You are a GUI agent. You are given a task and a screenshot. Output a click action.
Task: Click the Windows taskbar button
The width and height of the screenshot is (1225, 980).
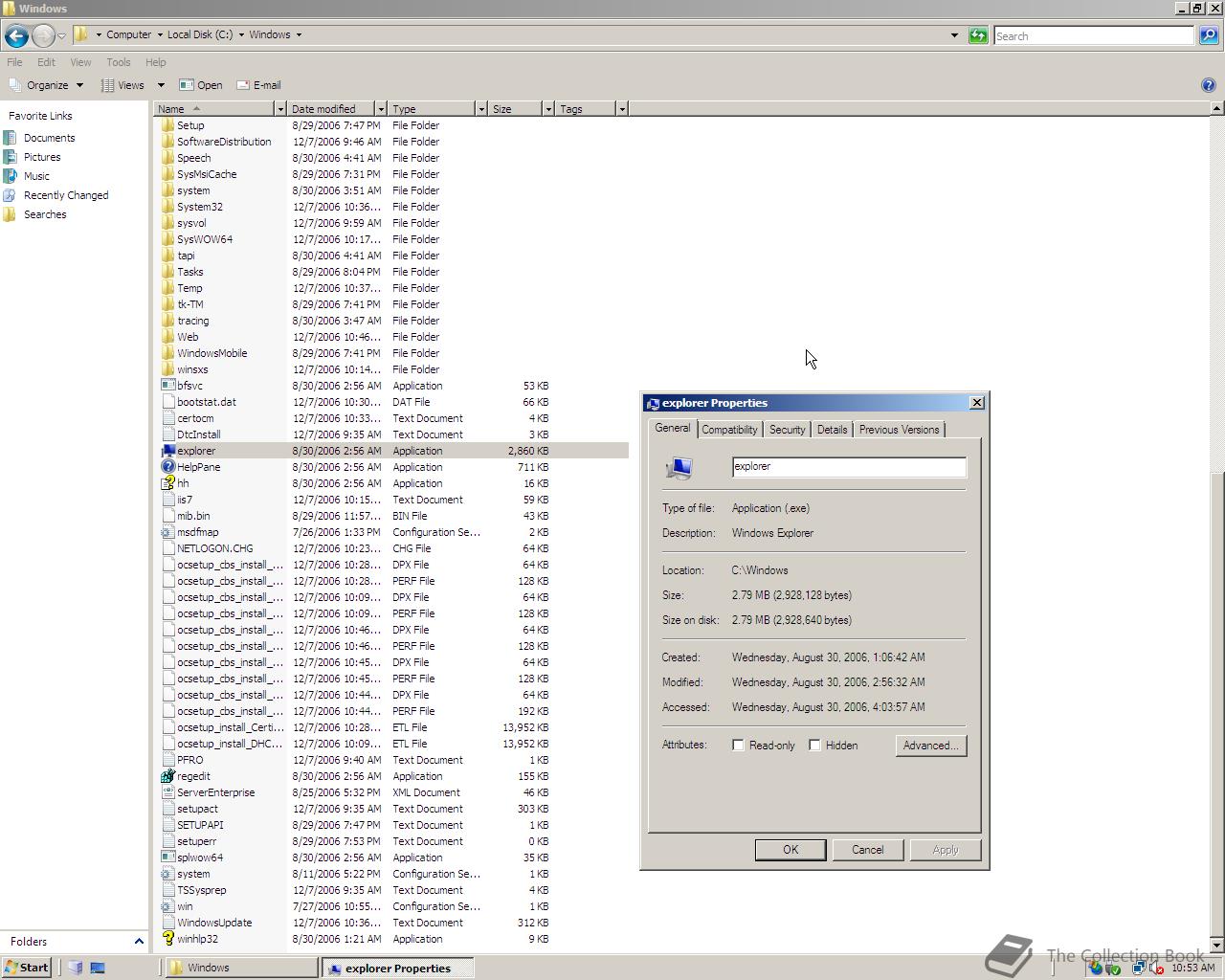pos(241,968)
